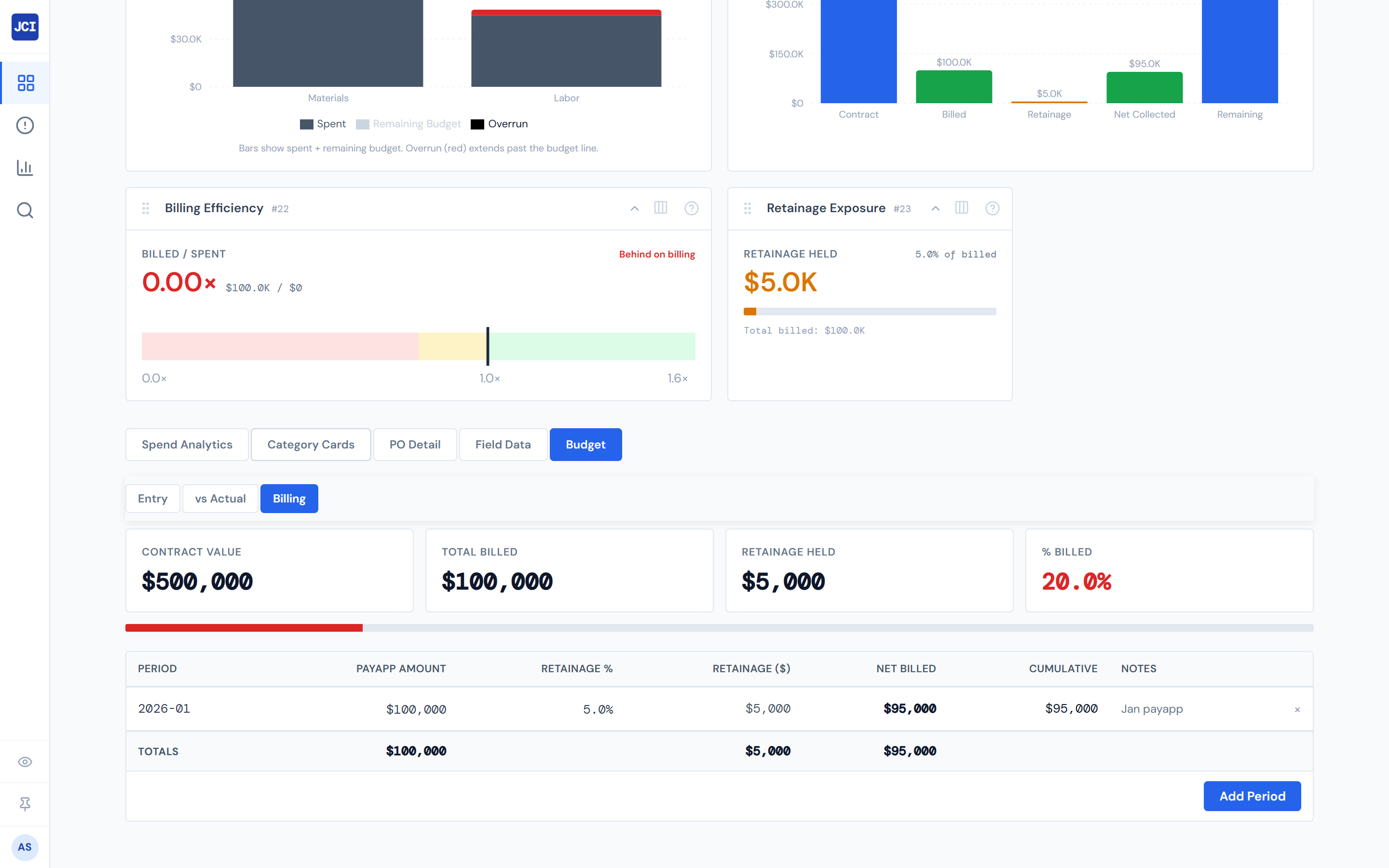Edit the Jan payapp notes field
The width and height of the screenshot is (1389, 868).
point(1151,709)
